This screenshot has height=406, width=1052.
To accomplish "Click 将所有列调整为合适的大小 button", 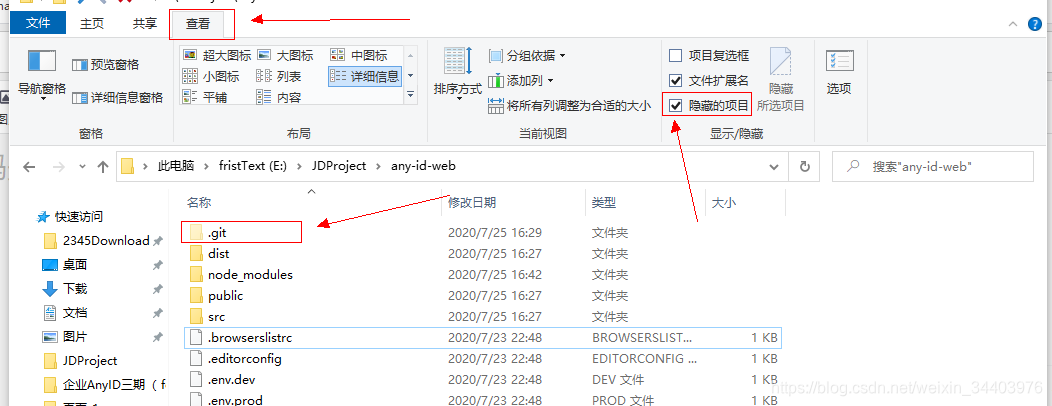I will click(x=570, y=105).
